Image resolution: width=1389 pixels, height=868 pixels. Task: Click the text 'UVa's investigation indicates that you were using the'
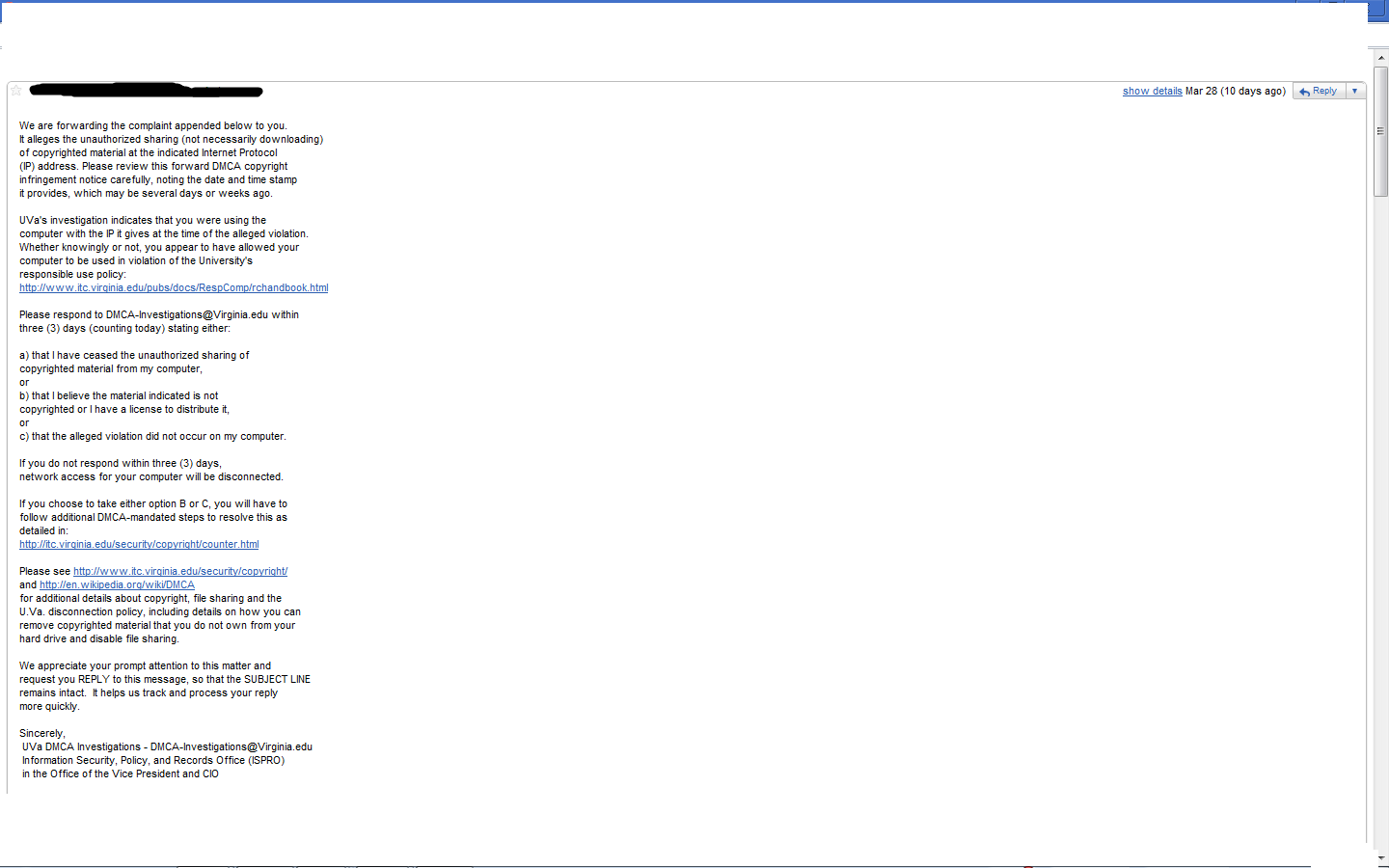tap(143, 220)
